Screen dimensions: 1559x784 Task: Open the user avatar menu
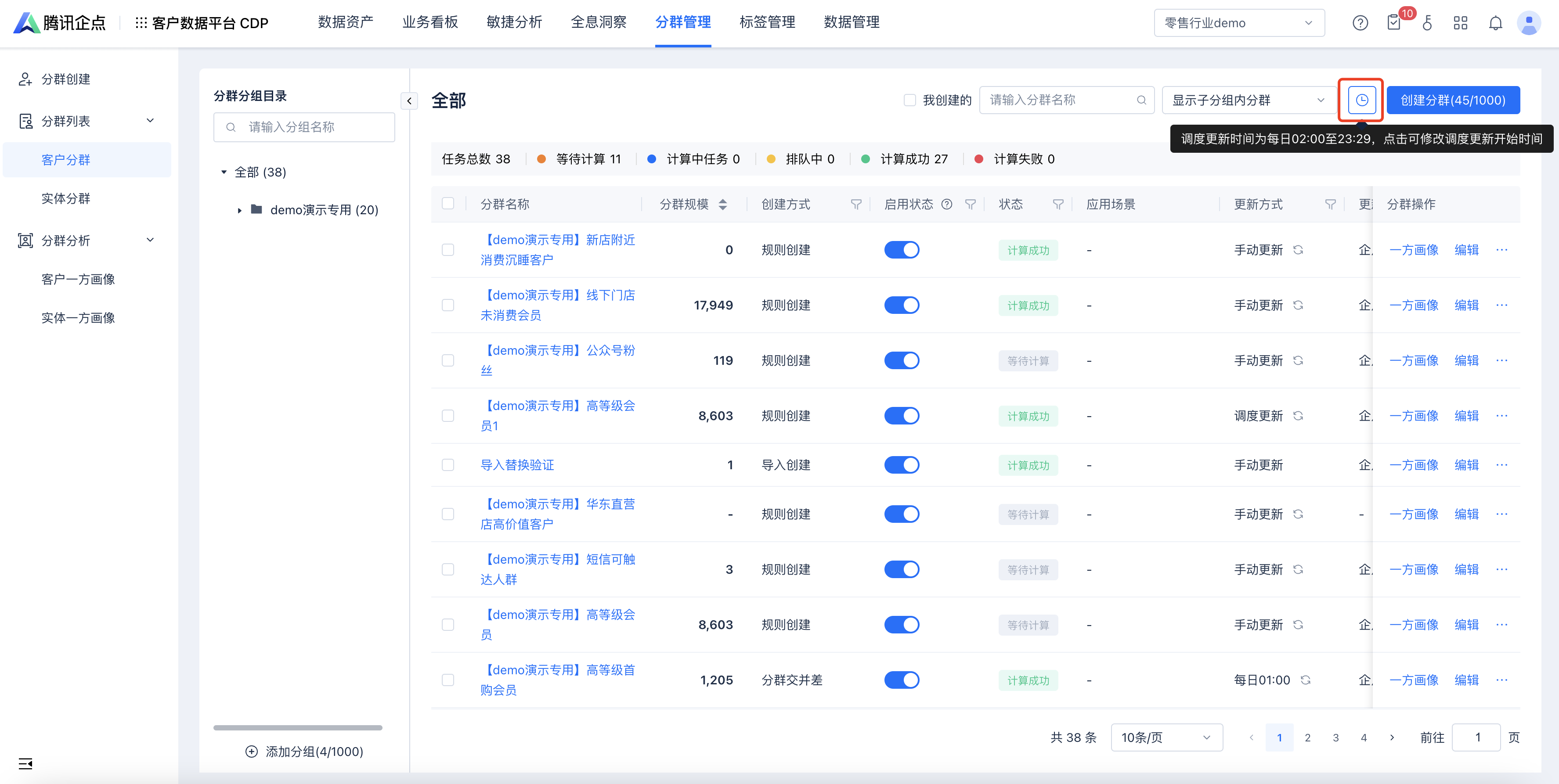1529,23
